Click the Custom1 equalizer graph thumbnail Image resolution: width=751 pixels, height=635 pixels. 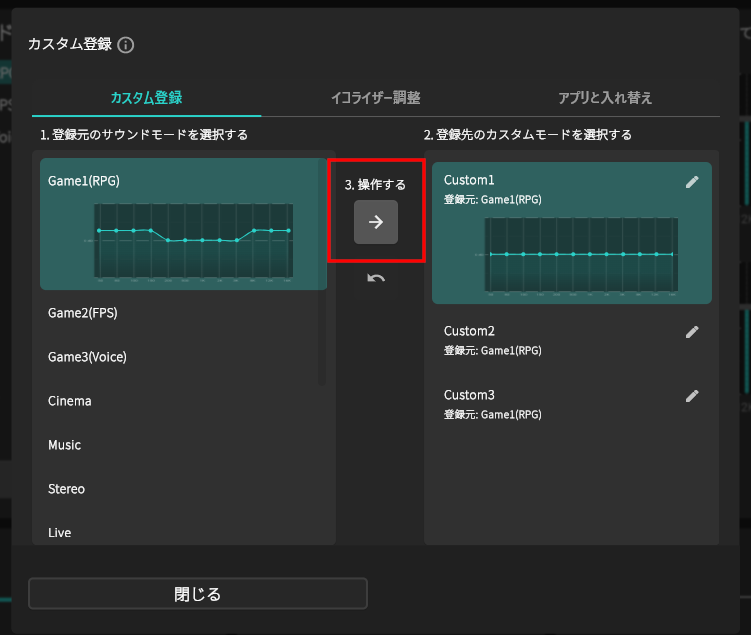click(580, 257)
